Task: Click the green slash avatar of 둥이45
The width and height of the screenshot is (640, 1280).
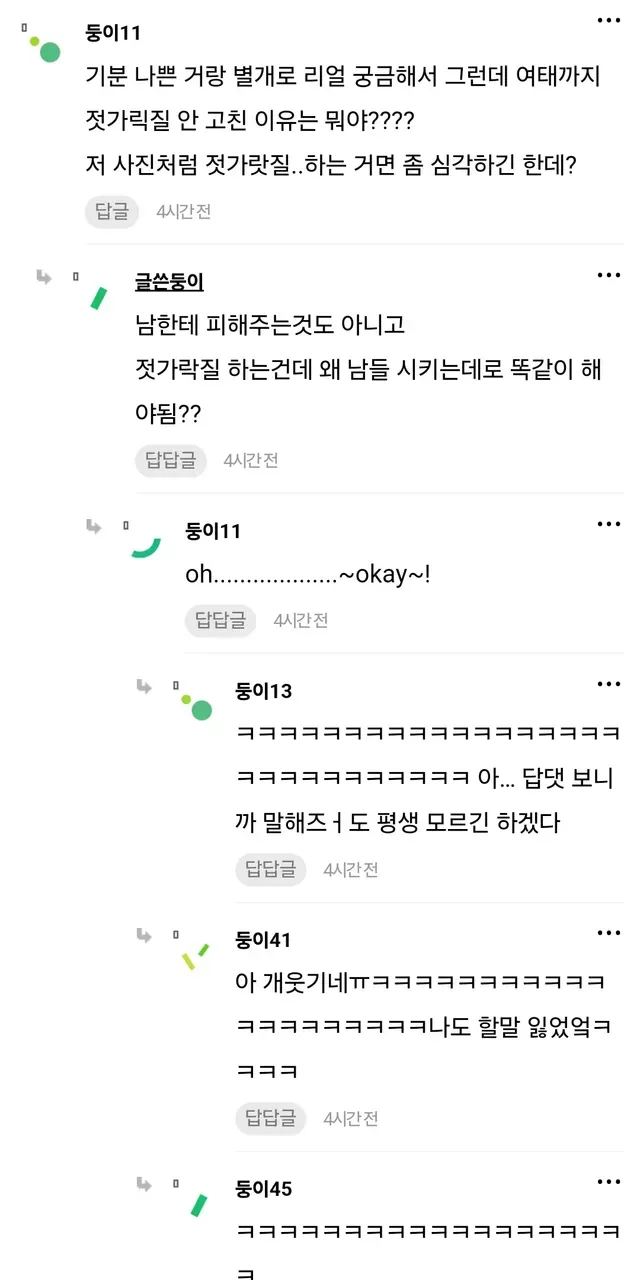Action: 199,1205
